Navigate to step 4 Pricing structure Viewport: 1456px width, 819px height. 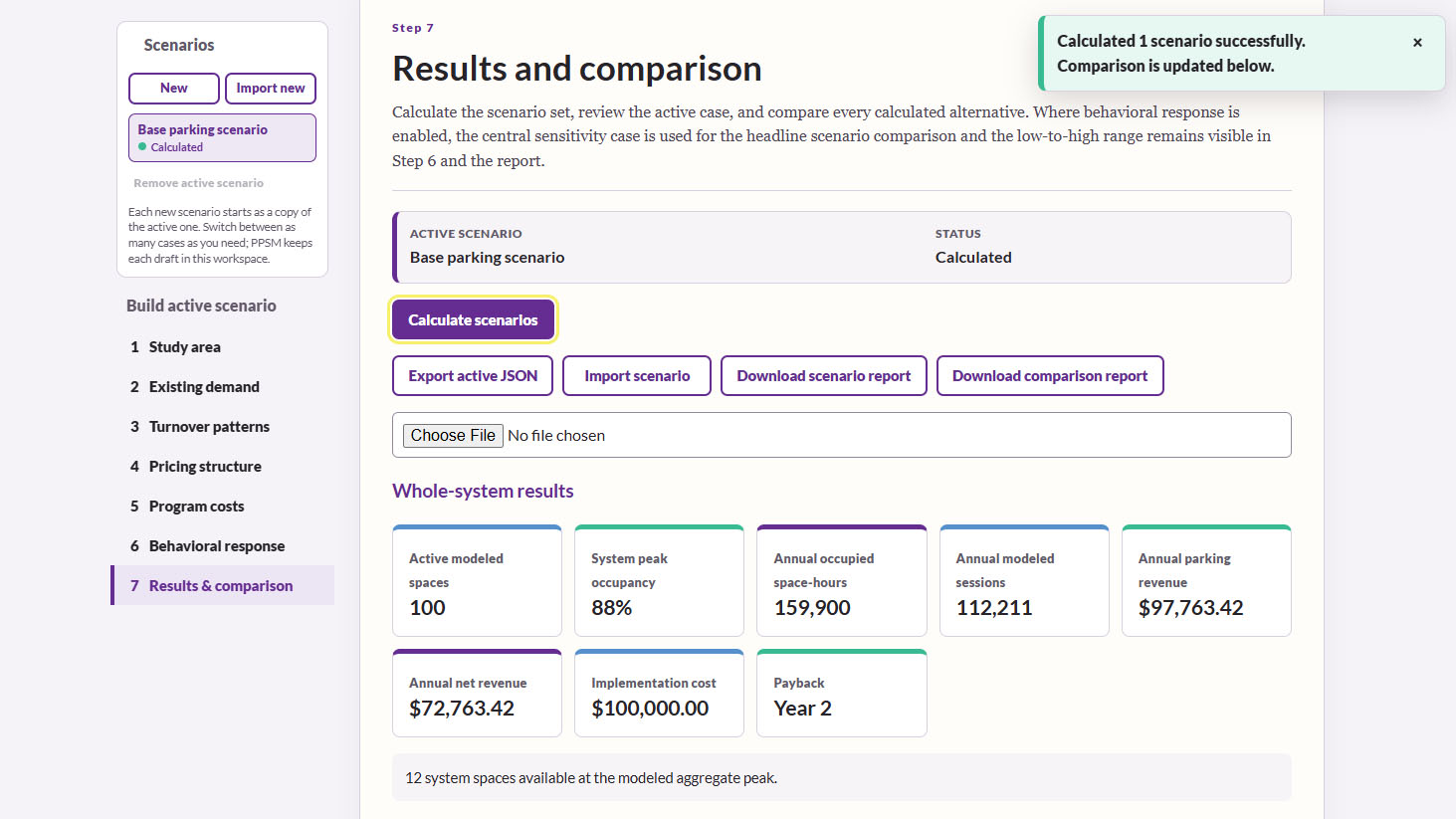tap(222, 467)
